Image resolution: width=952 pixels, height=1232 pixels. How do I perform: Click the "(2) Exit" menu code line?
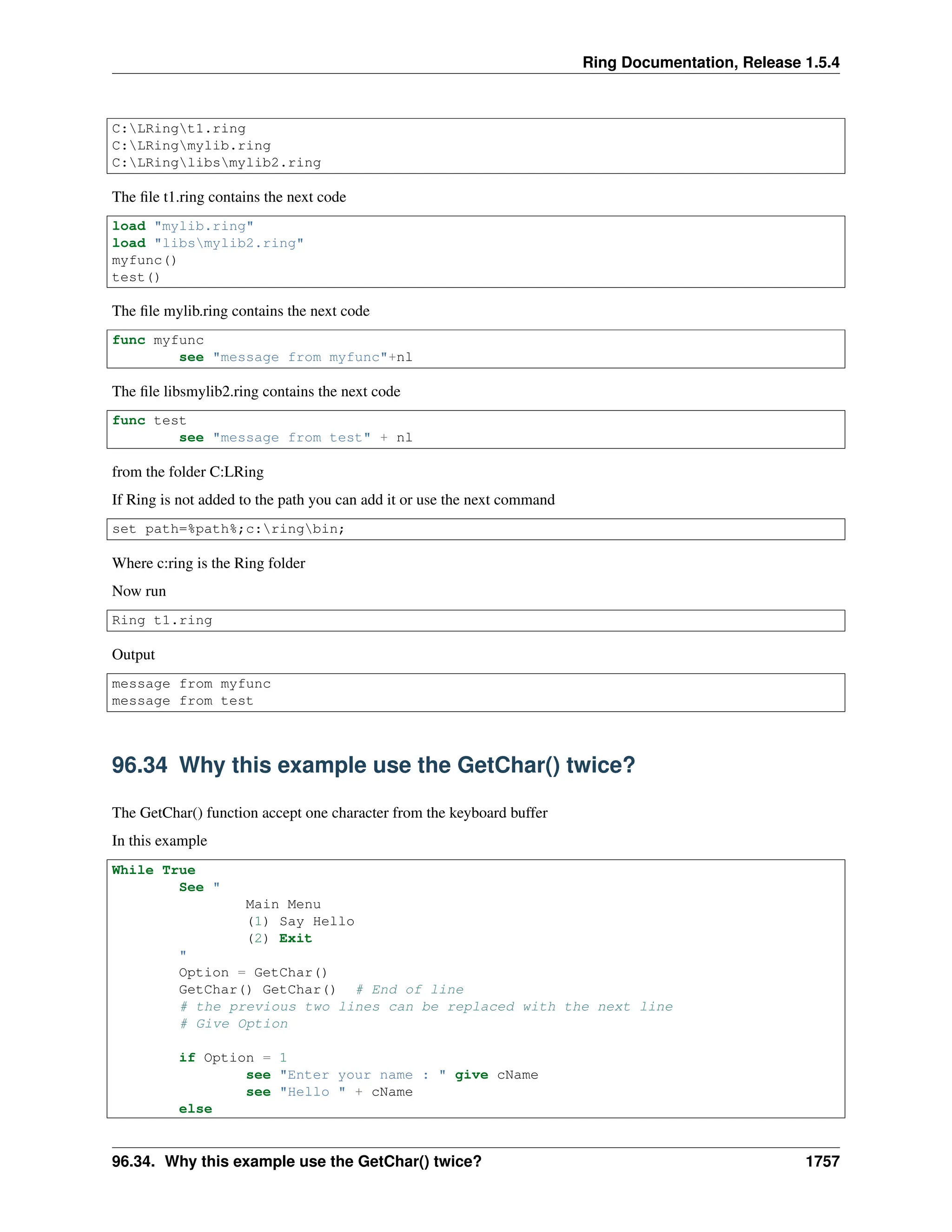[x=280, y=938]
